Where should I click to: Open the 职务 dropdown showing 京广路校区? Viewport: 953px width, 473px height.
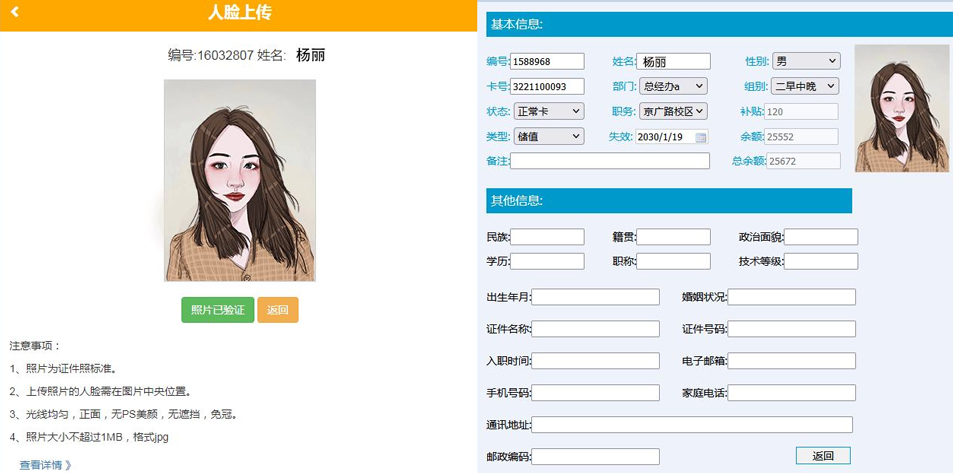673,111
